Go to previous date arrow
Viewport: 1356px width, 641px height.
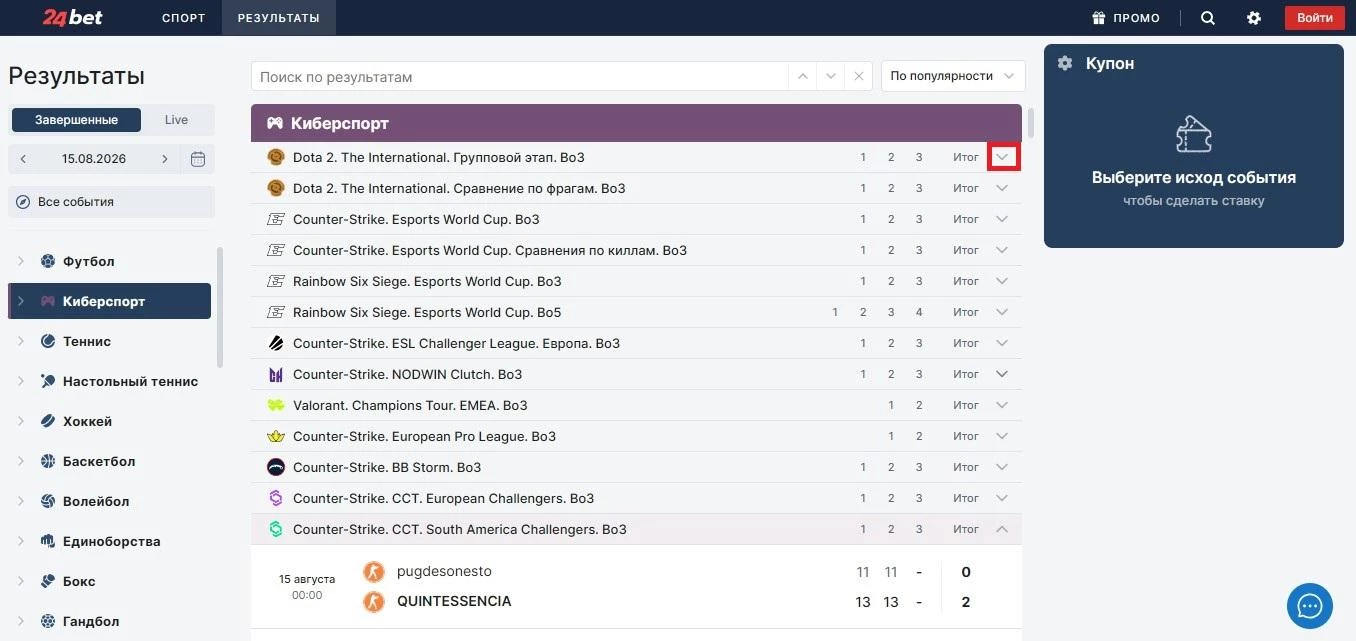(x=24, y=159)
